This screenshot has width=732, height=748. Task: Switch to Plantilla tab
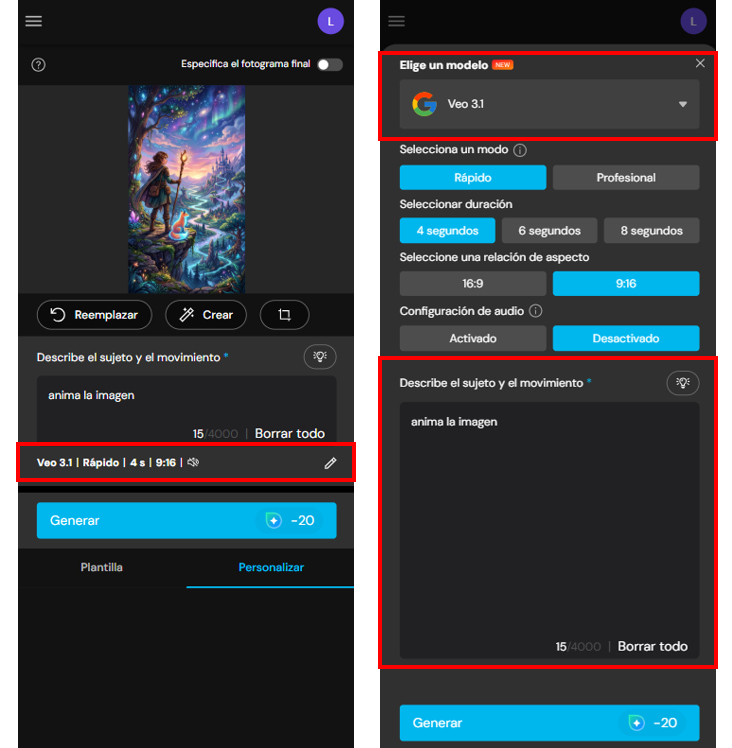coord(102,567)
